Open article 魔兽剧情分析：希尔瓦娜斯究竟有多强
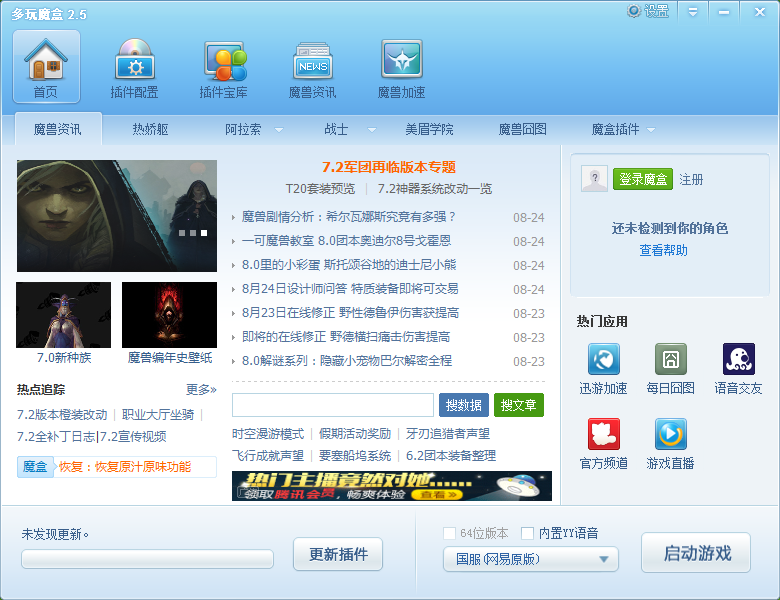The width and height of the screenshot is (780, 600). 349,217
